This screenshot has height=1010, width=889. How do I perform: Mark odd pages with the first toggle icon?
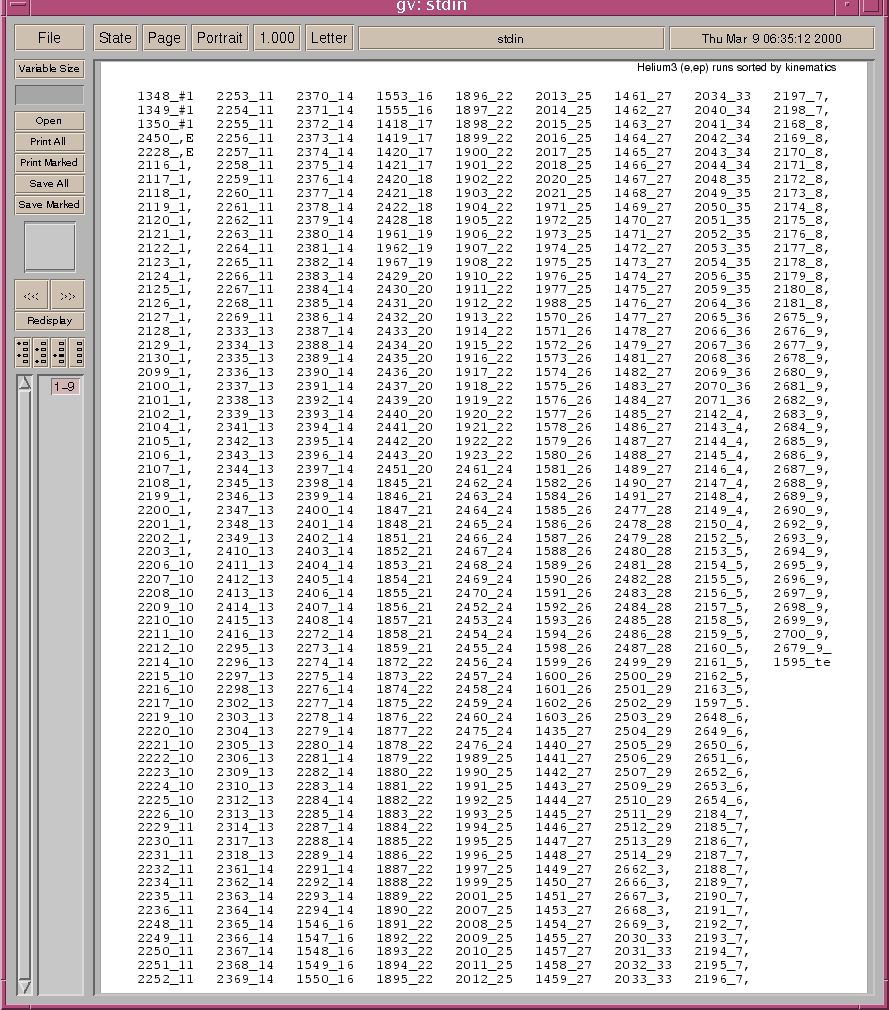(23, 352)
